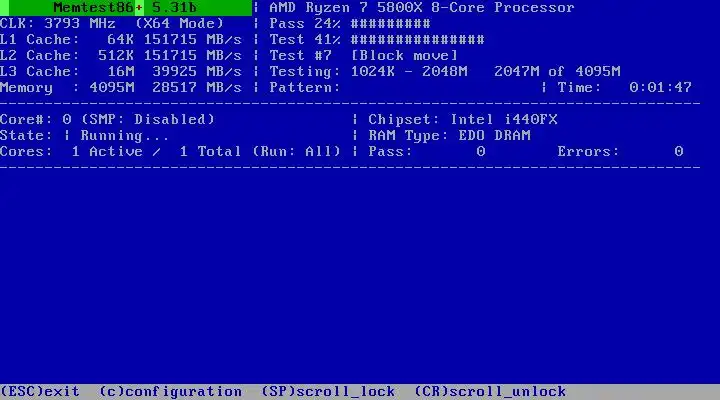Image resolution: width=720 pixels, height=400 pixels.
Task: Click the Pattern: label
Action: point(305,88)
